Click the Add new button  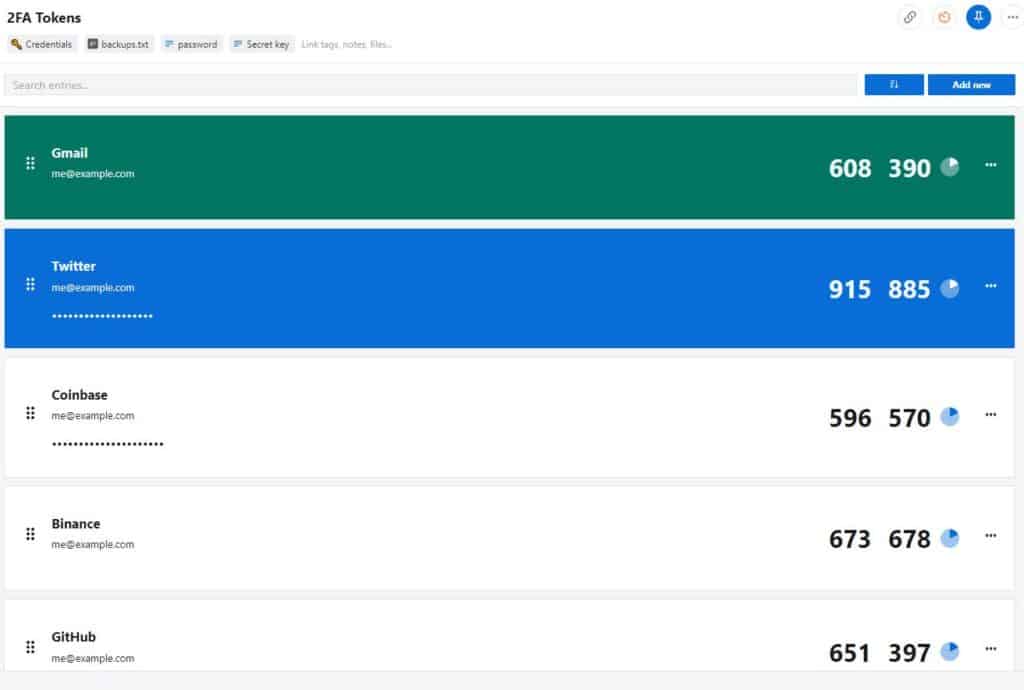(971, 85)
